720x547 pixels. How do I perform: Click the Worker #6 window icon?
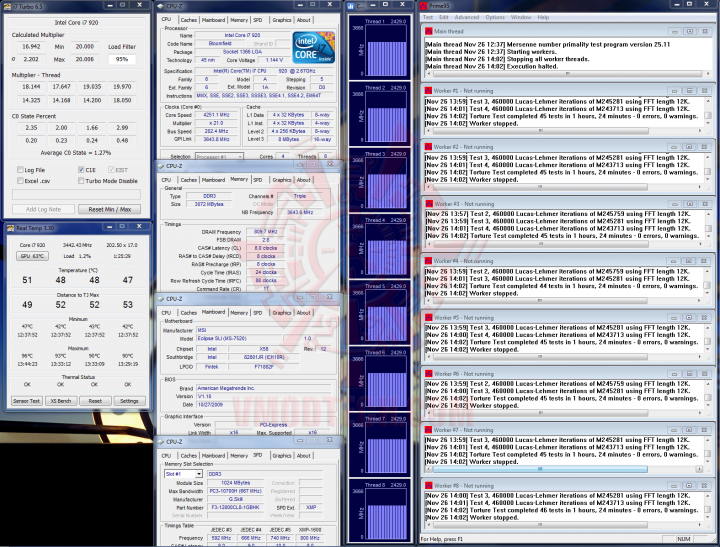click(428, 374)
